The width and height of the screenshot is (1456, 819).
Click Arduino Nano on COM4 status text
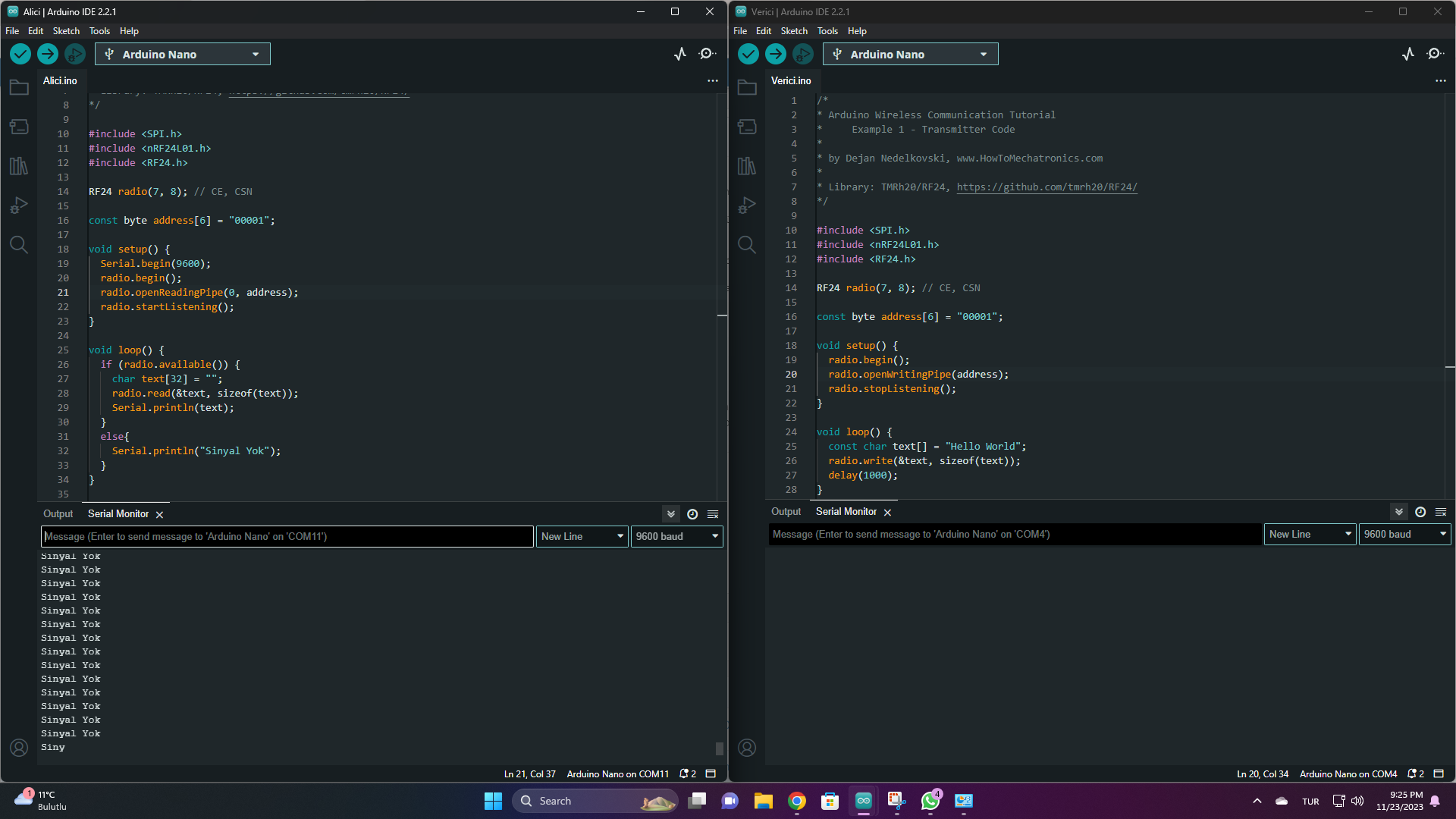click(x=1348, y=774)
